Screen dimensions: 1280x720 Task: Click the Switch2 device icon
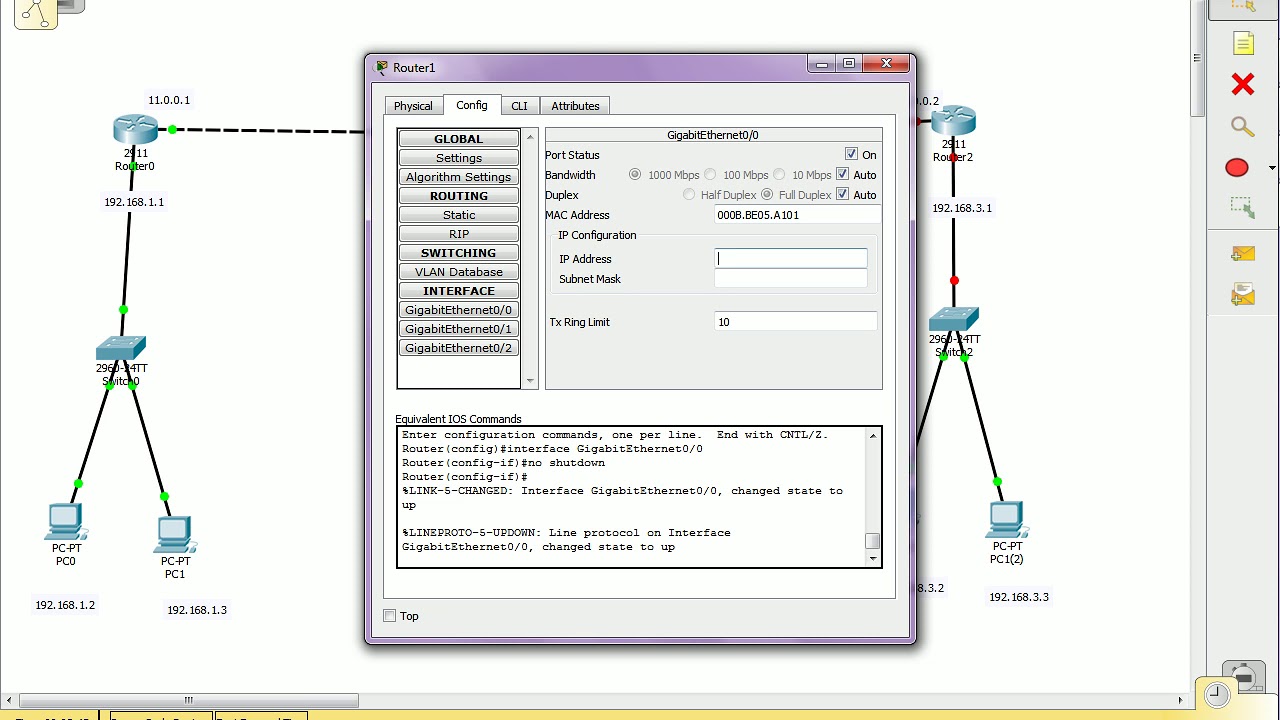[x=954, y=320]
